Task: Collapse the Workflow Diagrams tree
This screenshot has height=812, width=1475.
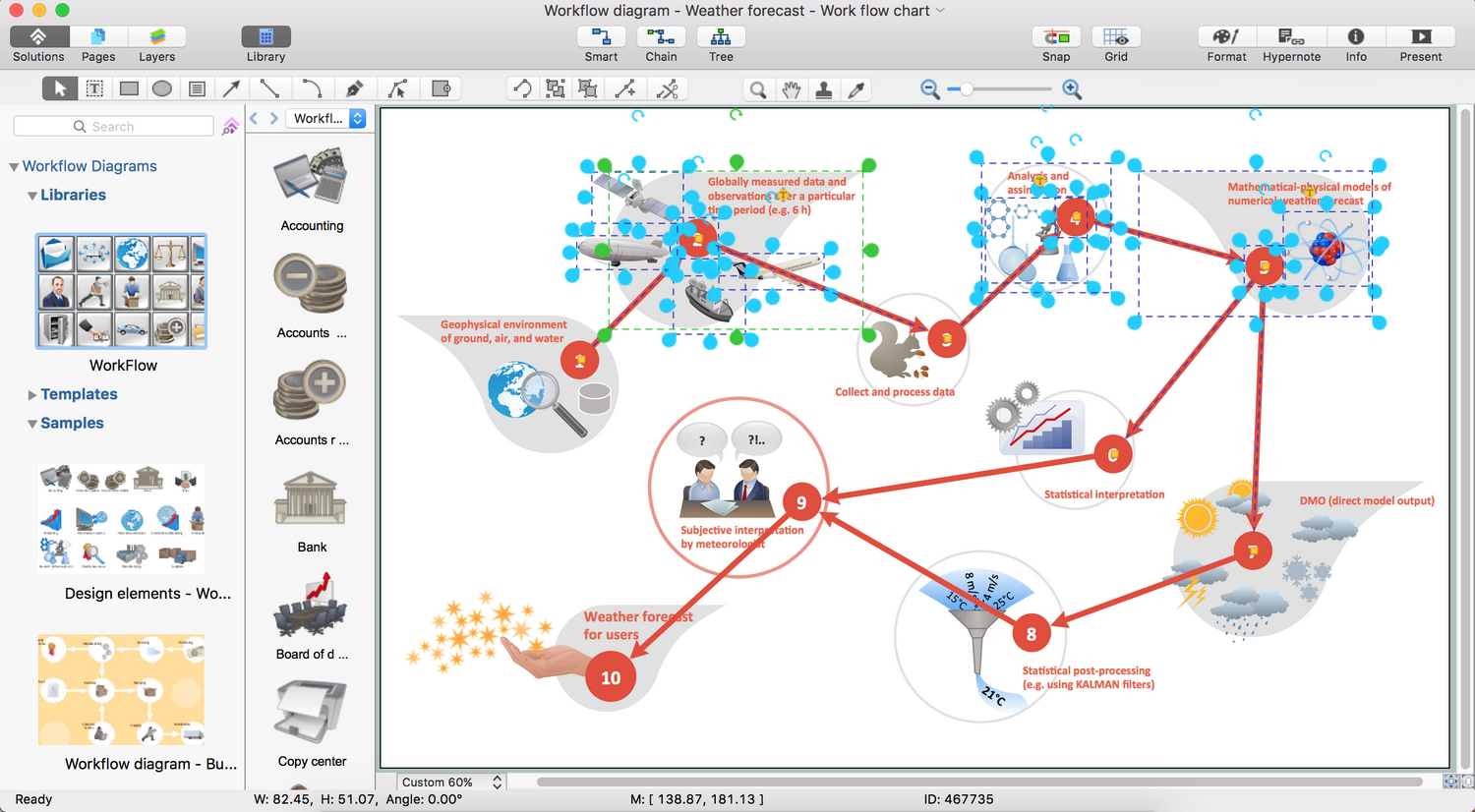Action: coord(14,167)
